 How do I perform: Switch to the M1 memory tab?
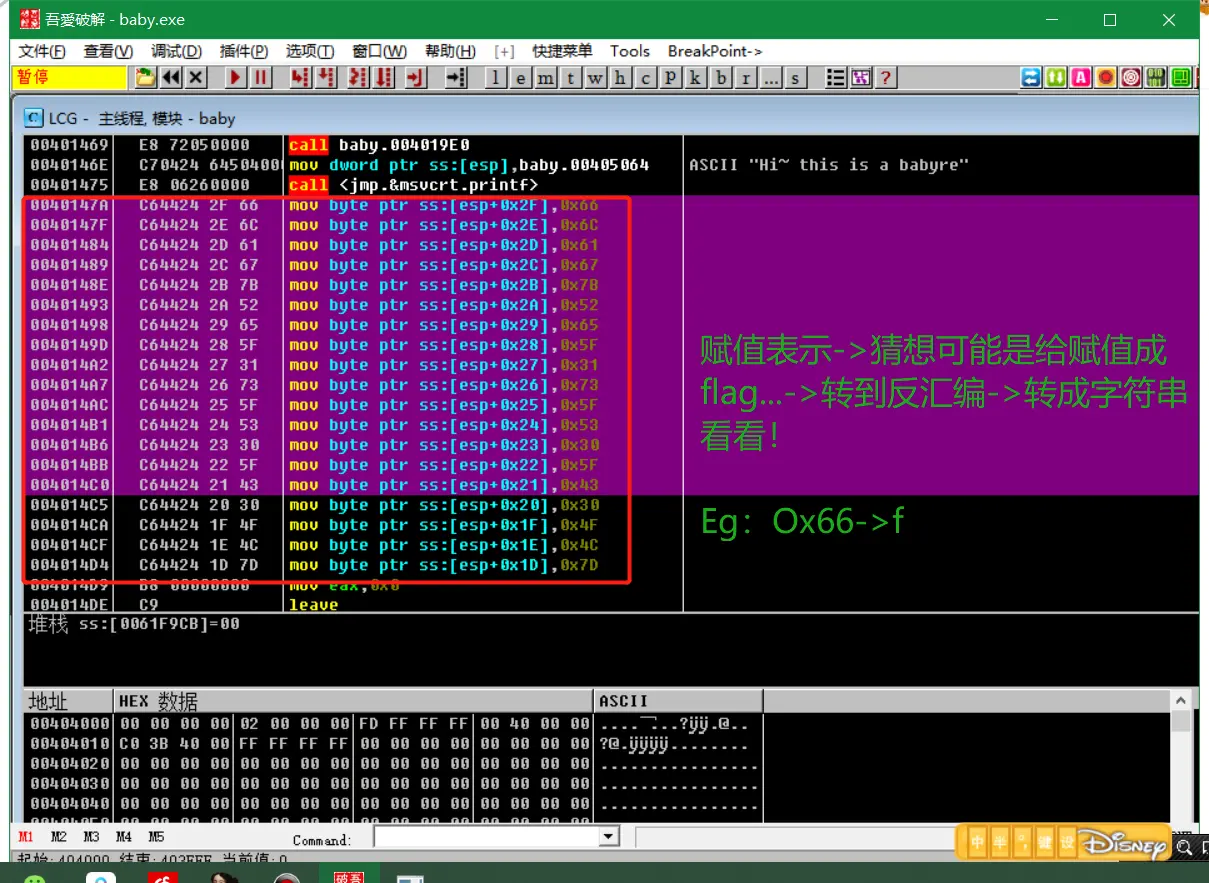point(26,837)
